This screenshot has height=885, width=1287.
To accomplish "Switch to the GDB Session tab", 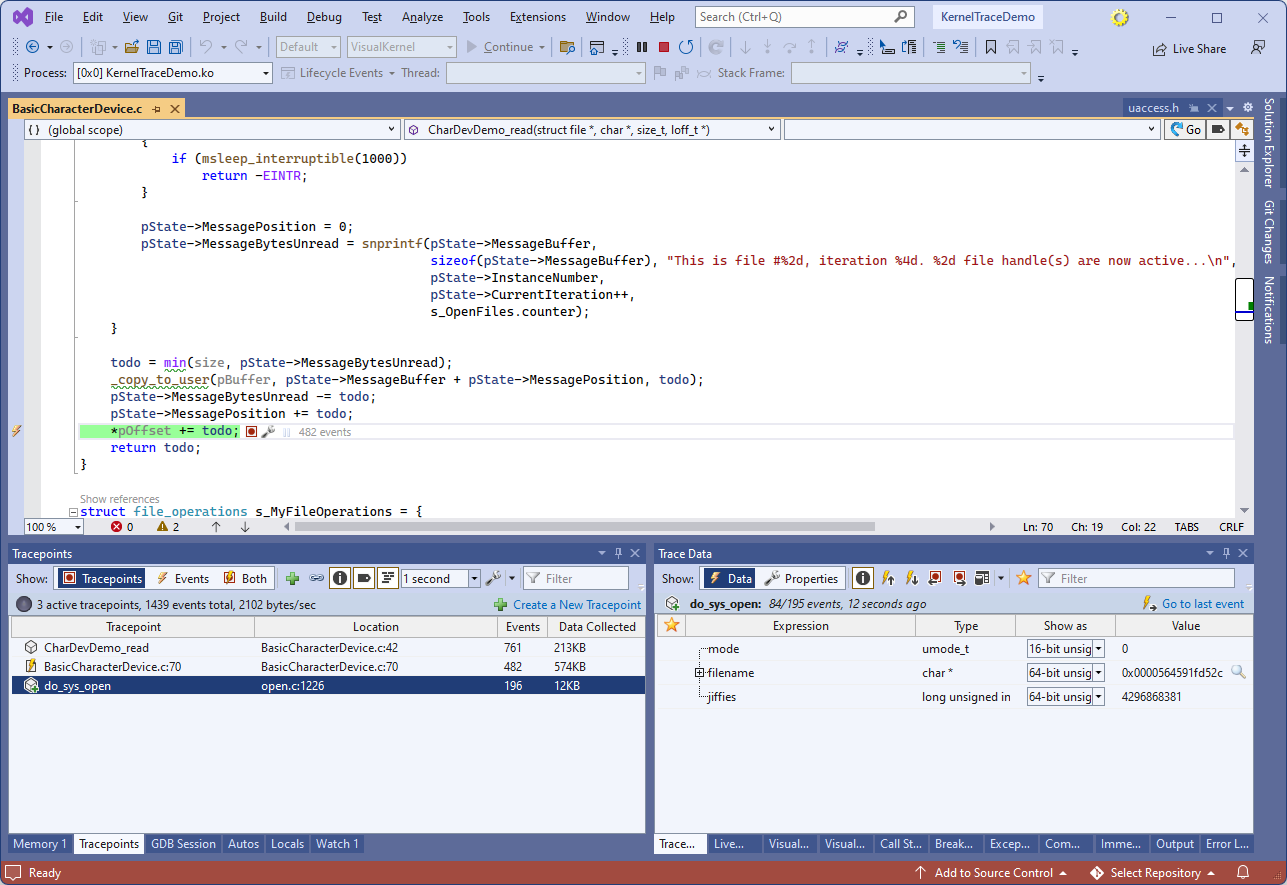I will (183, 844).
